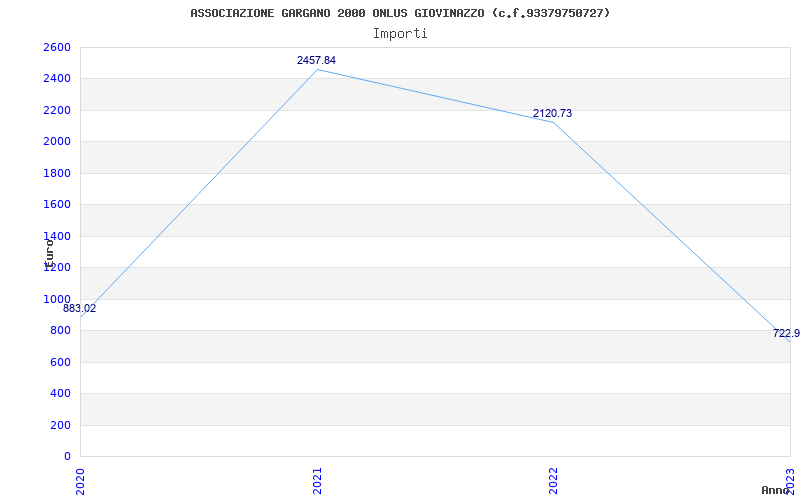This screenshot has height=500, width=800.
Task: Click the 2600 y-axis tick label
Action: (x=57, y=47)
